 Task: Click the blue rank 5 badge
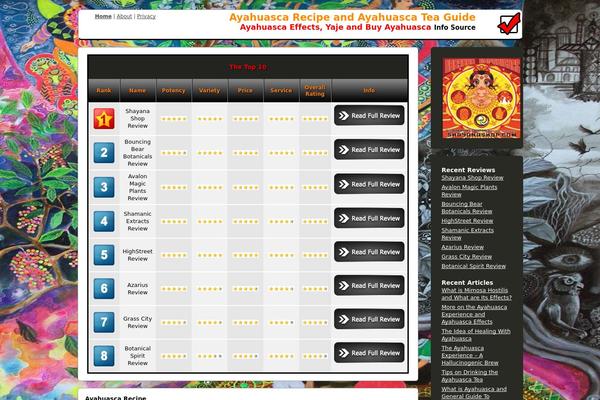pos(104,255)
